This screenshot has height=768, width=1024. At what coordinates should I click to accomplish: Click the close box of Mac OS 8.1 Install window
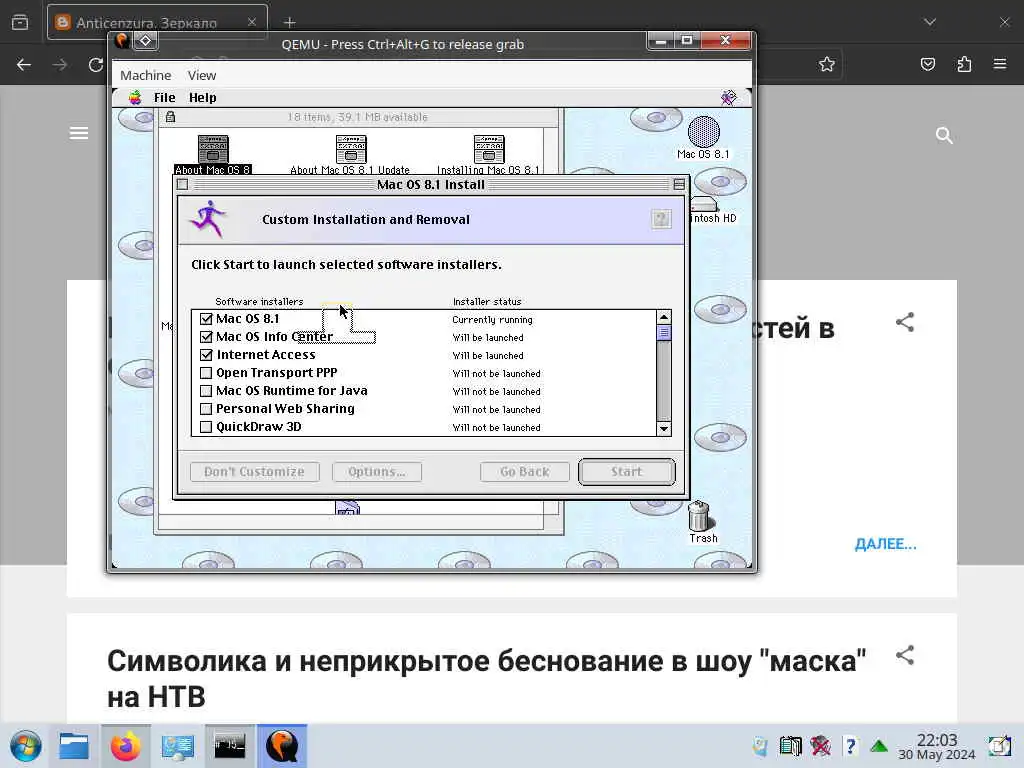click(x=183, y=185)
